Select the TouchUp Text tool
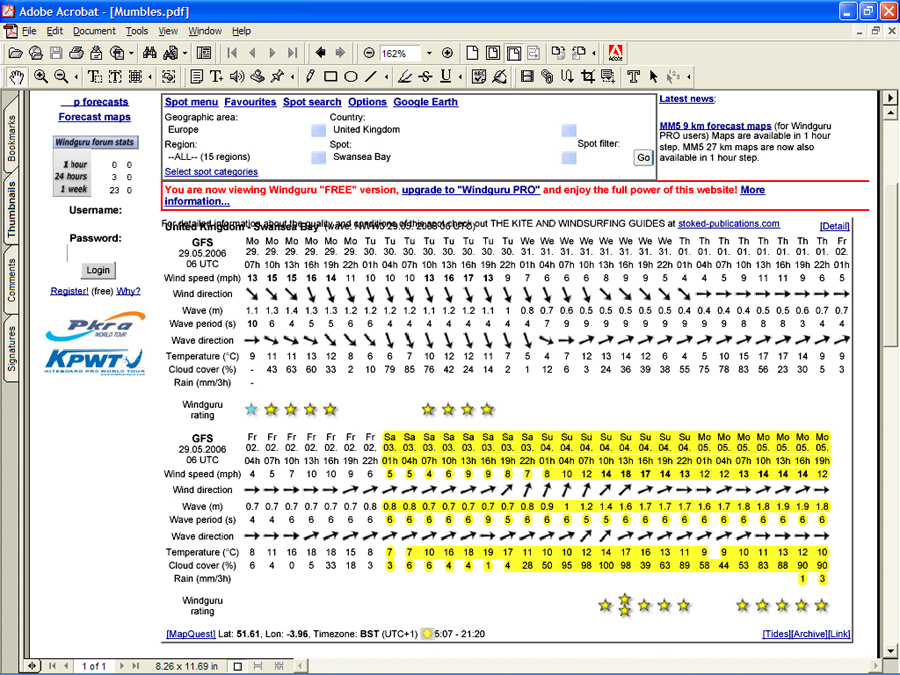 pos(633,76)
